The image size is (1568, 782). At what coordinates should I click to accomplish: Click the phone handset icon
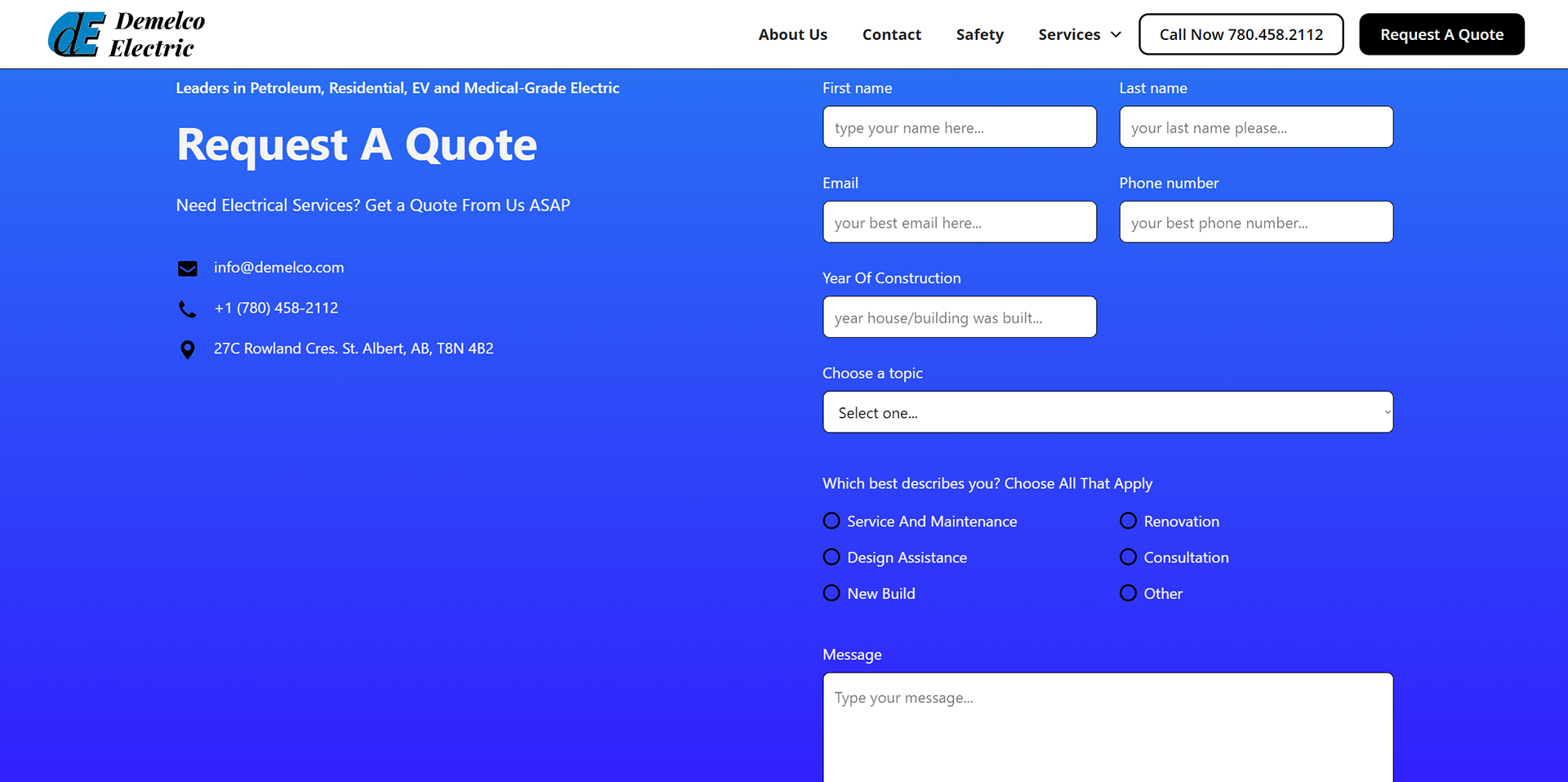(188, 309)
